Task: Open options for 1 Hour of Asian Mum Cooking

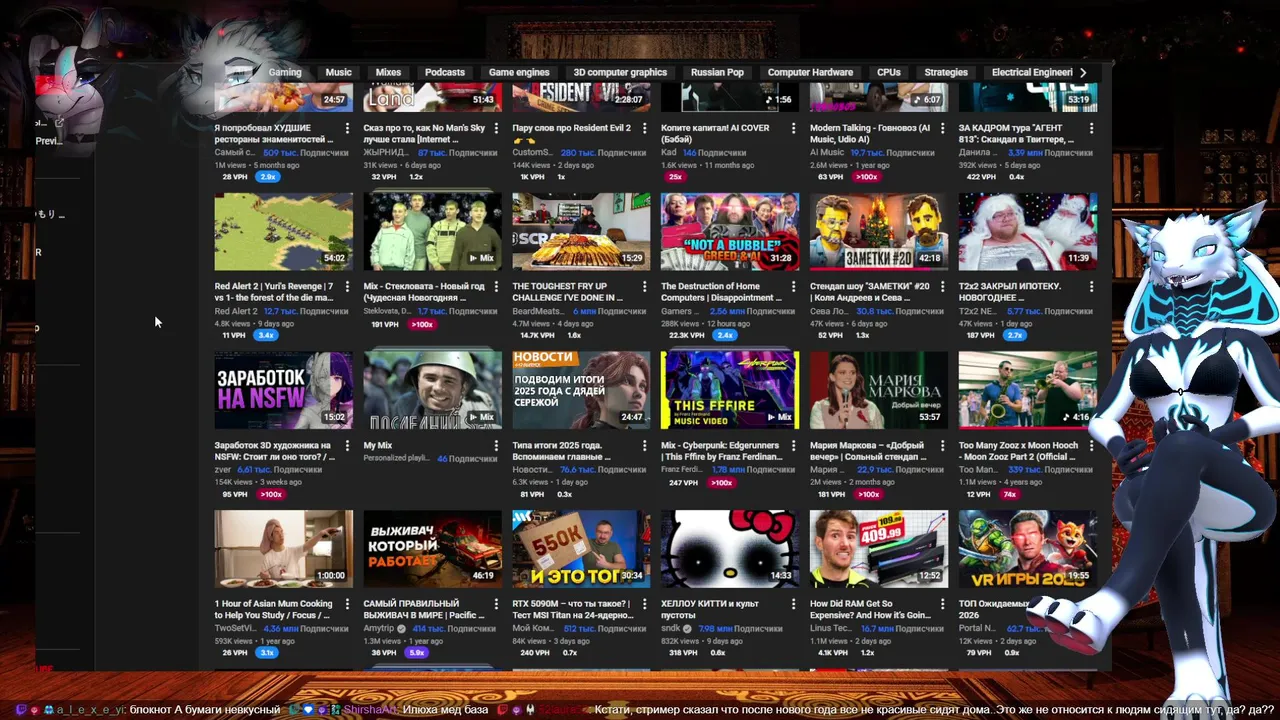Action: 347,605
